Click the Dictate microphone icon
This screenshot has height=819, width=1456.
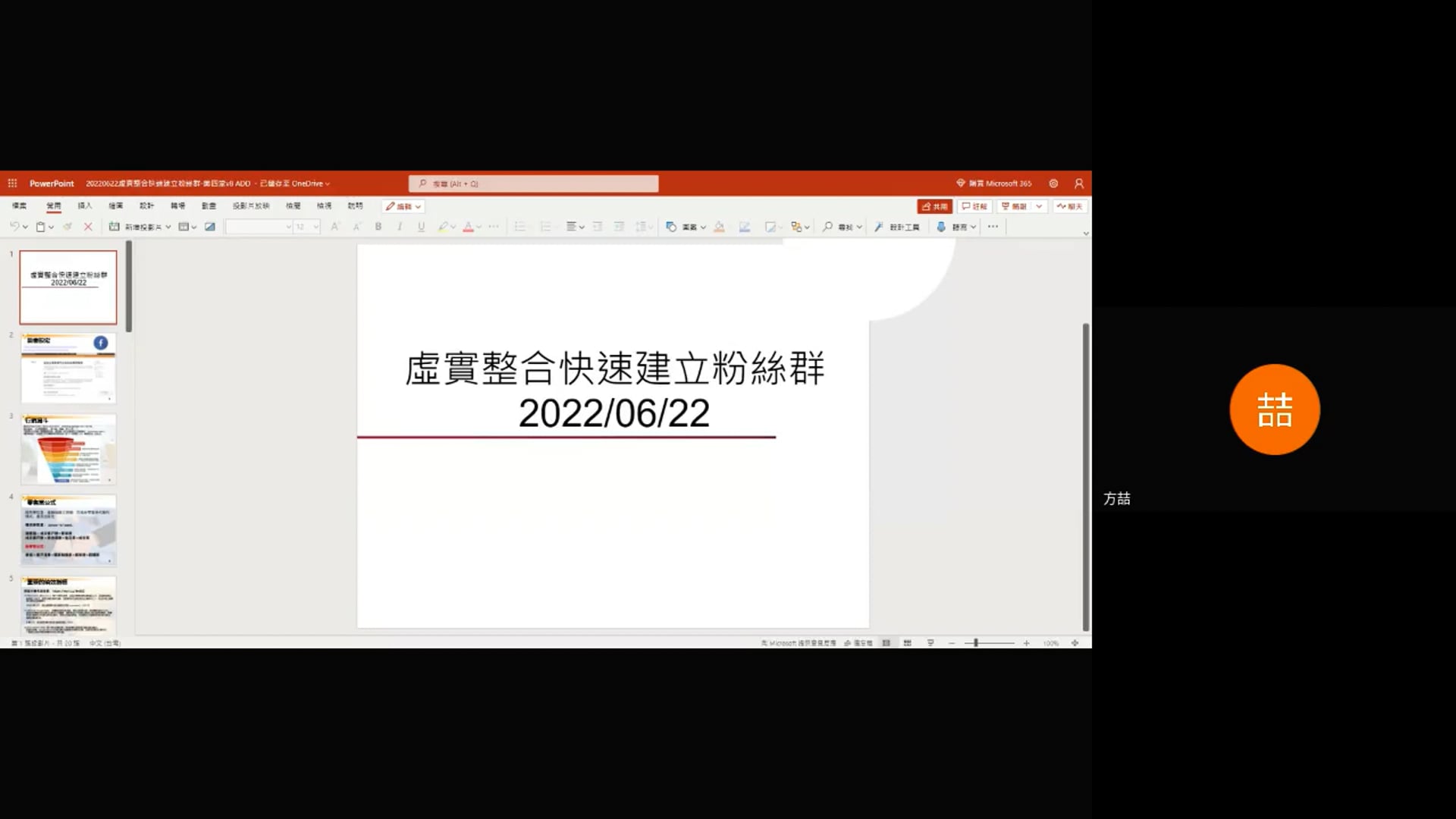pyautogui.click(x=940, y=227)
